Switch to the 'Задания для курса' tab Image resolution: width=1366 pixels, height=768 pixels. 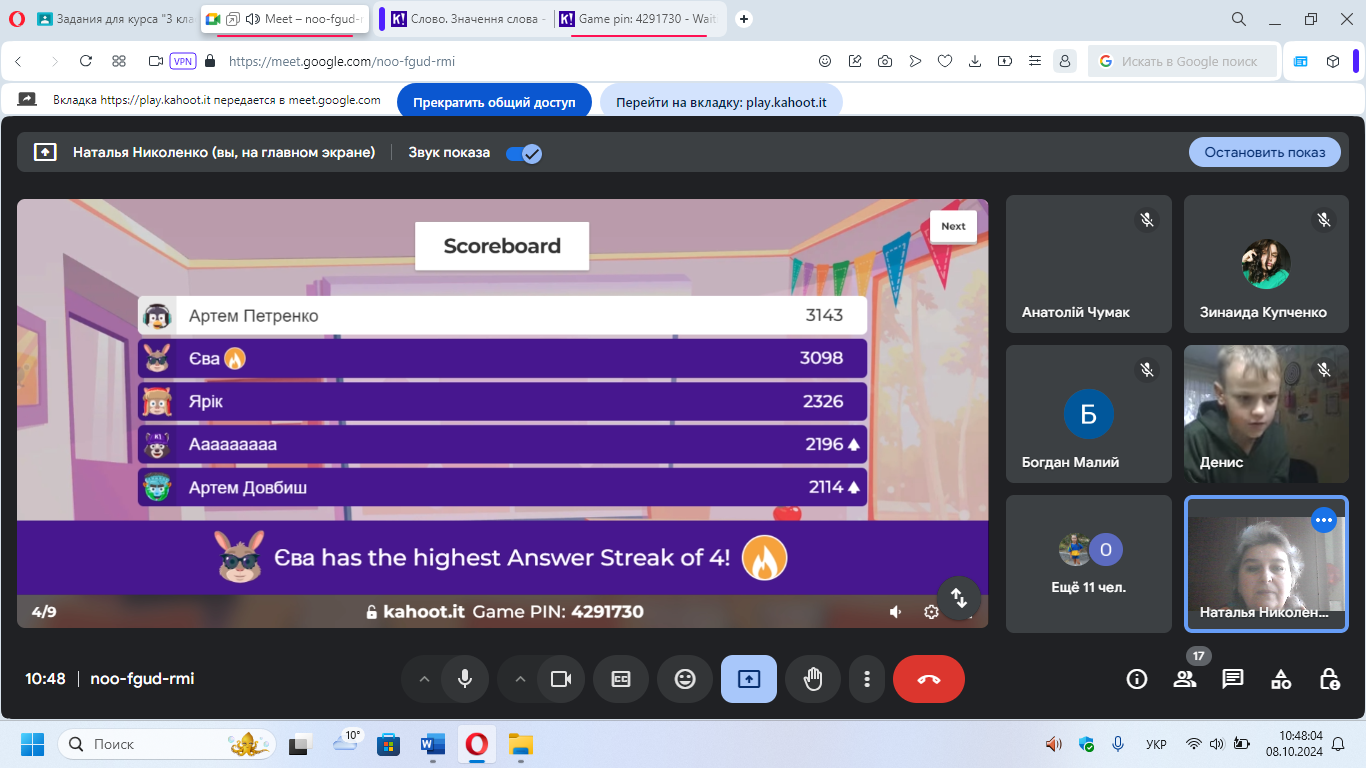pyautogui.click(x=114, y=19)
